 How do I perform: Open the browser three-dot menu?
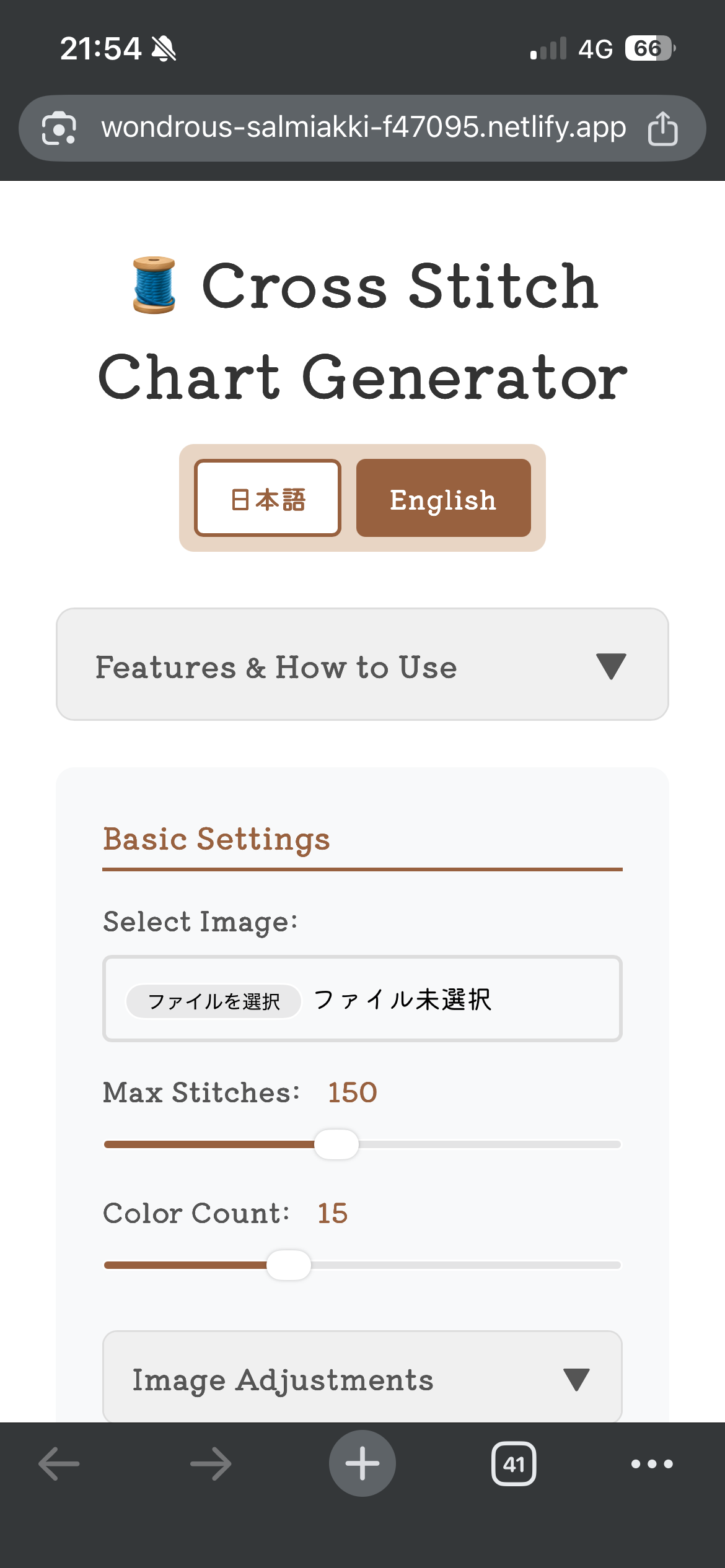point(652,1463)
